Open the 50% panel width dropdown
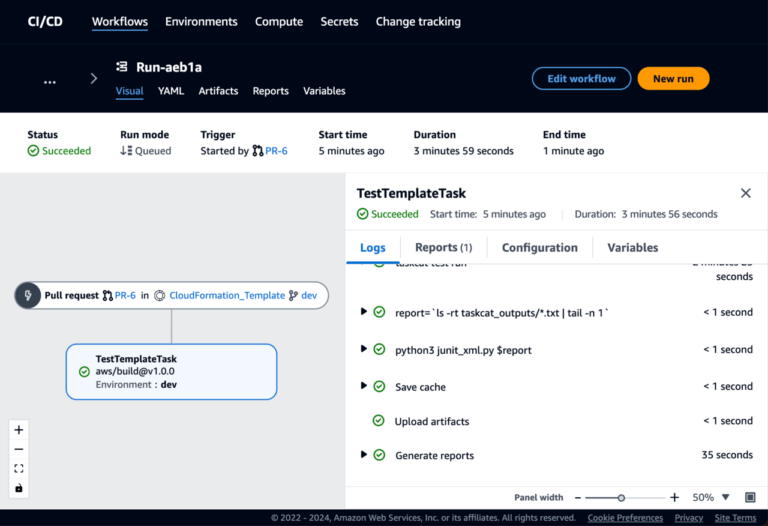The width and height of the screenshot is (768, 526). coord(711,498)
